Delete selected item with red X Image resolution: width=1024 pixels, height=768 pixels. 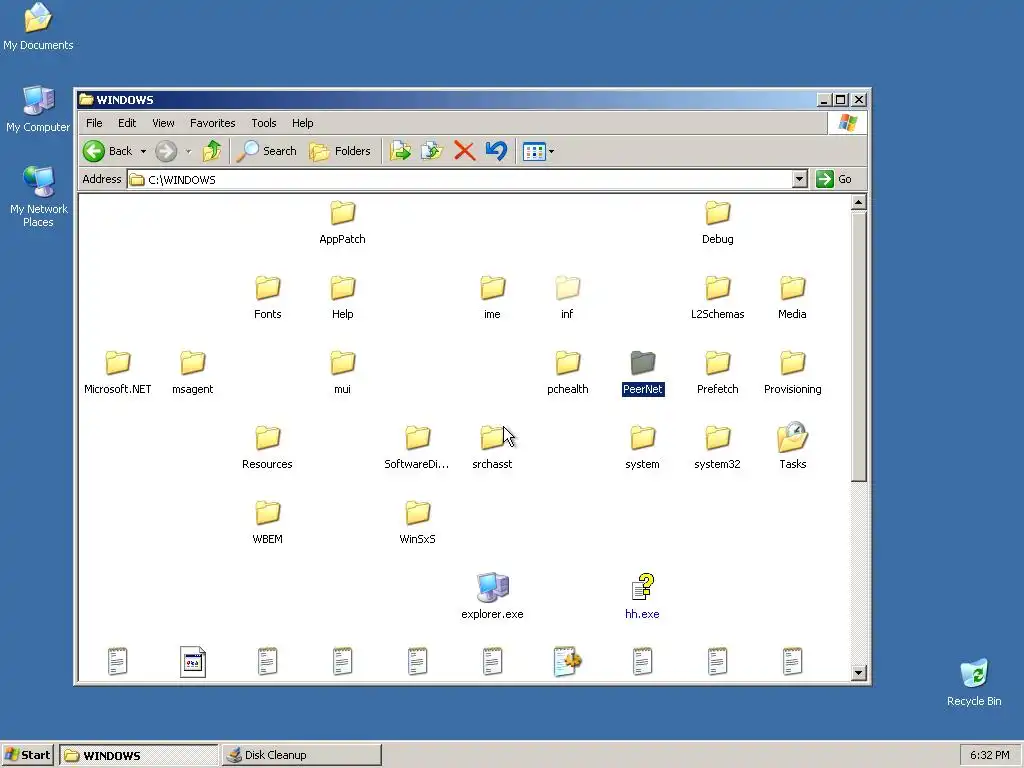(464, 151)
